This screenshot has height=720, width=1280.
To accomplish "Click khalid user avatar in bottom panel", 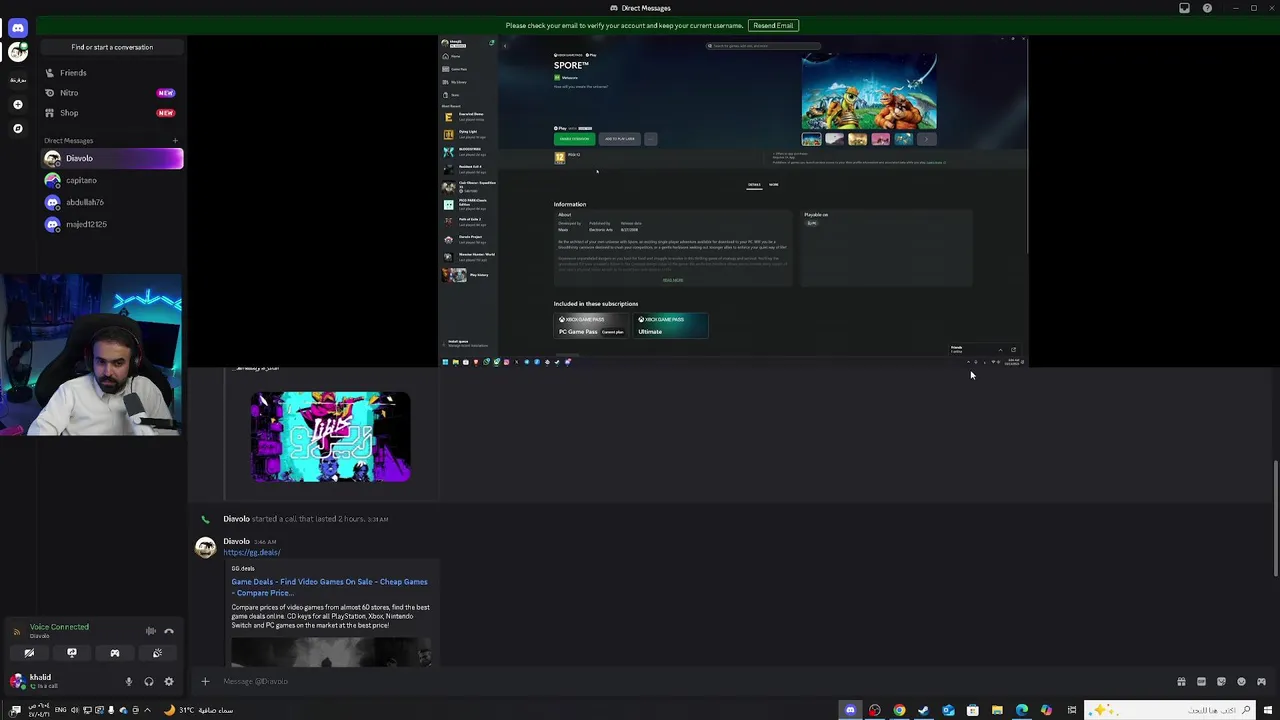I will (17, 681).
